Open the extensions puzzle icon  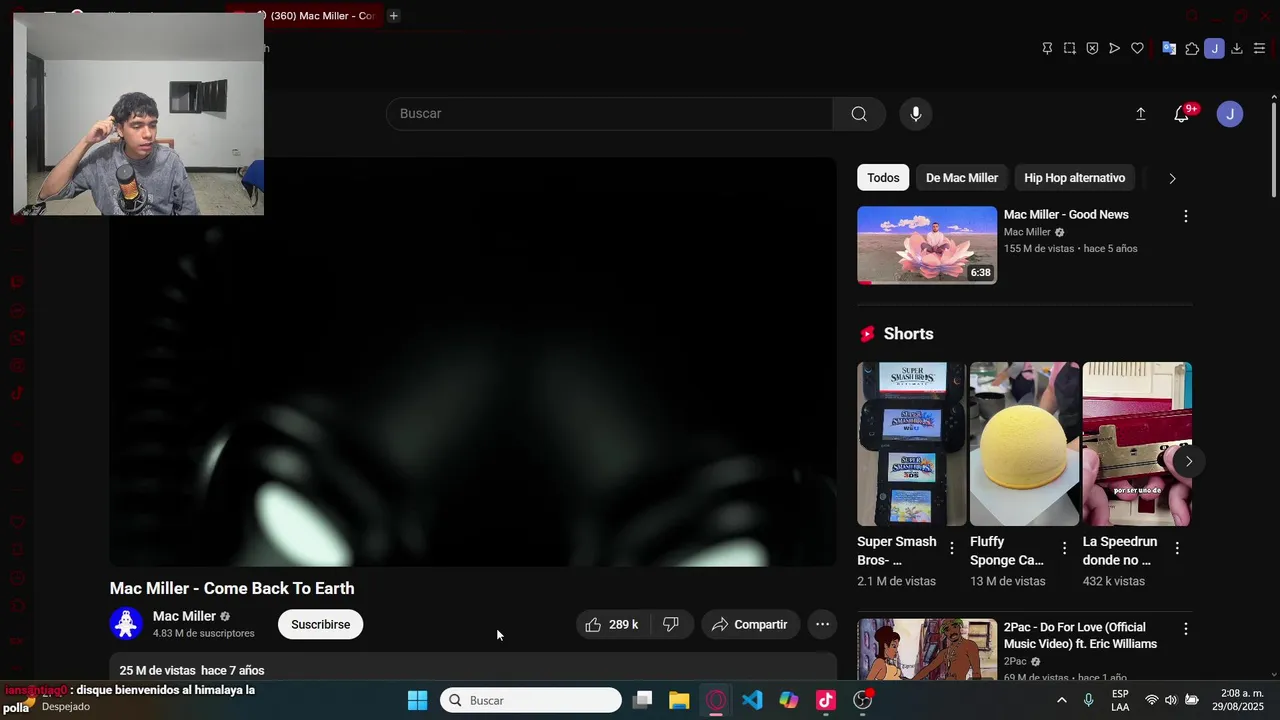1192,48
